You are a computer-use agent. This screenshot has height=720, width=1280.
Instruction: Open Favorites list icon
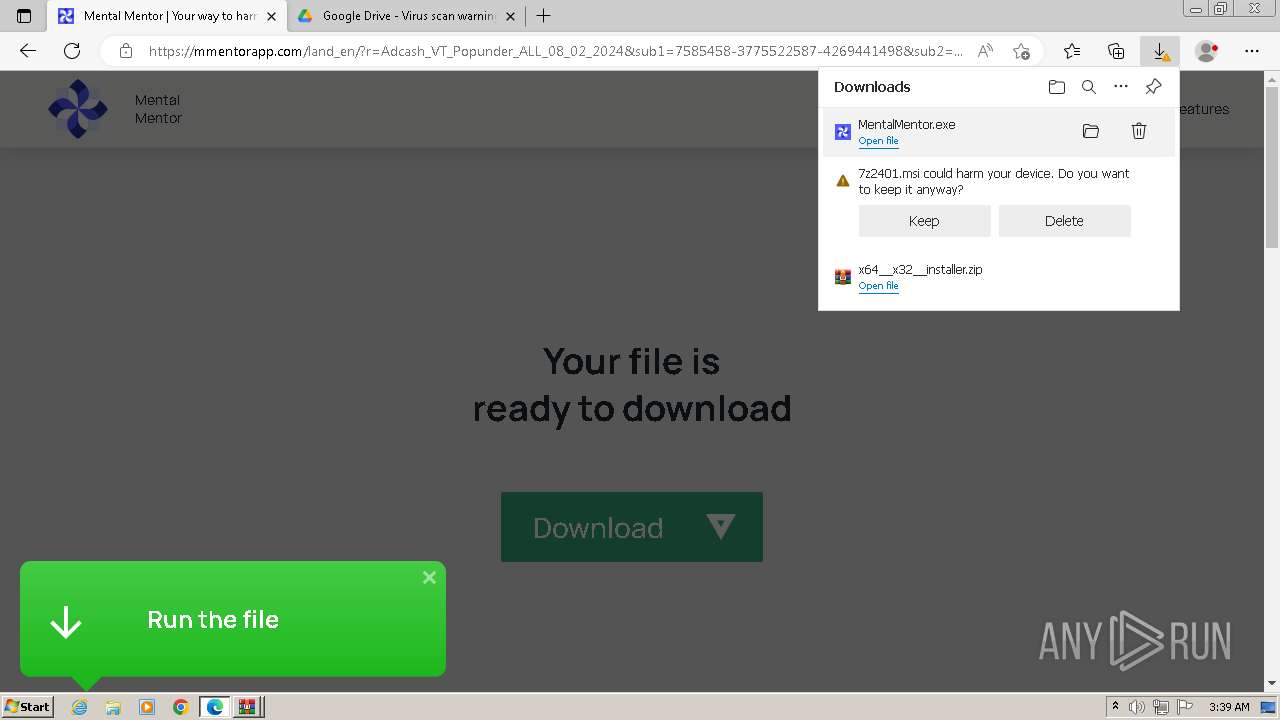click(1072, 51)
